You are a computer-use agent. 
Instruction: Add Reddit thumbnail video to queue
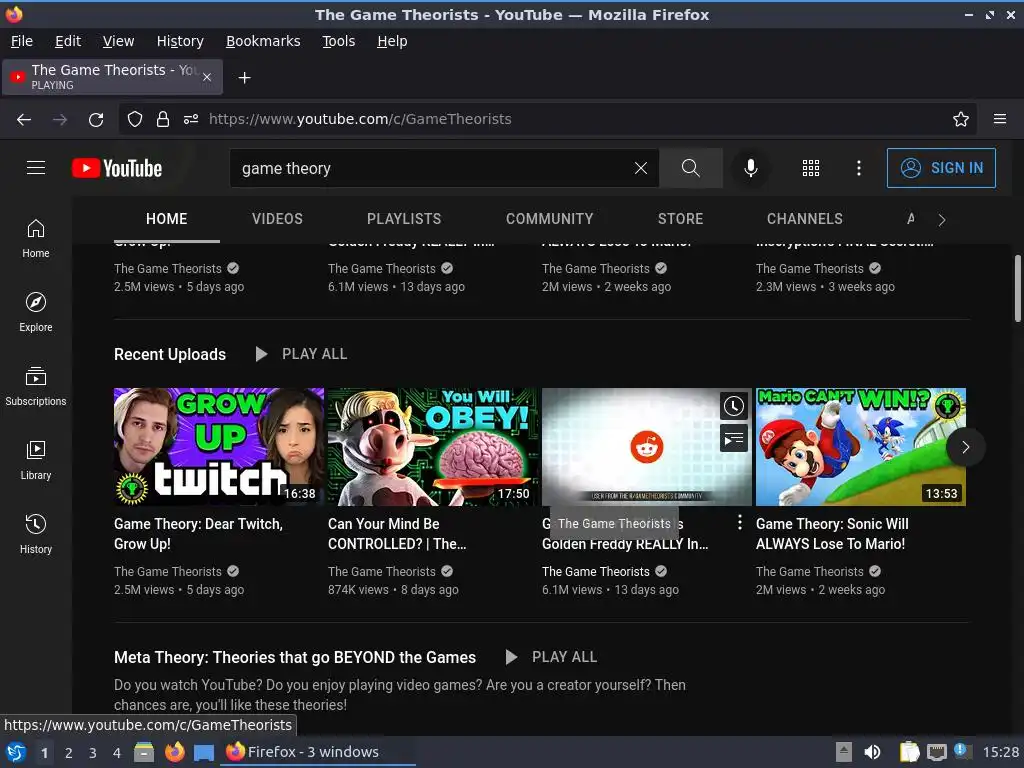[x=733, y=438]
